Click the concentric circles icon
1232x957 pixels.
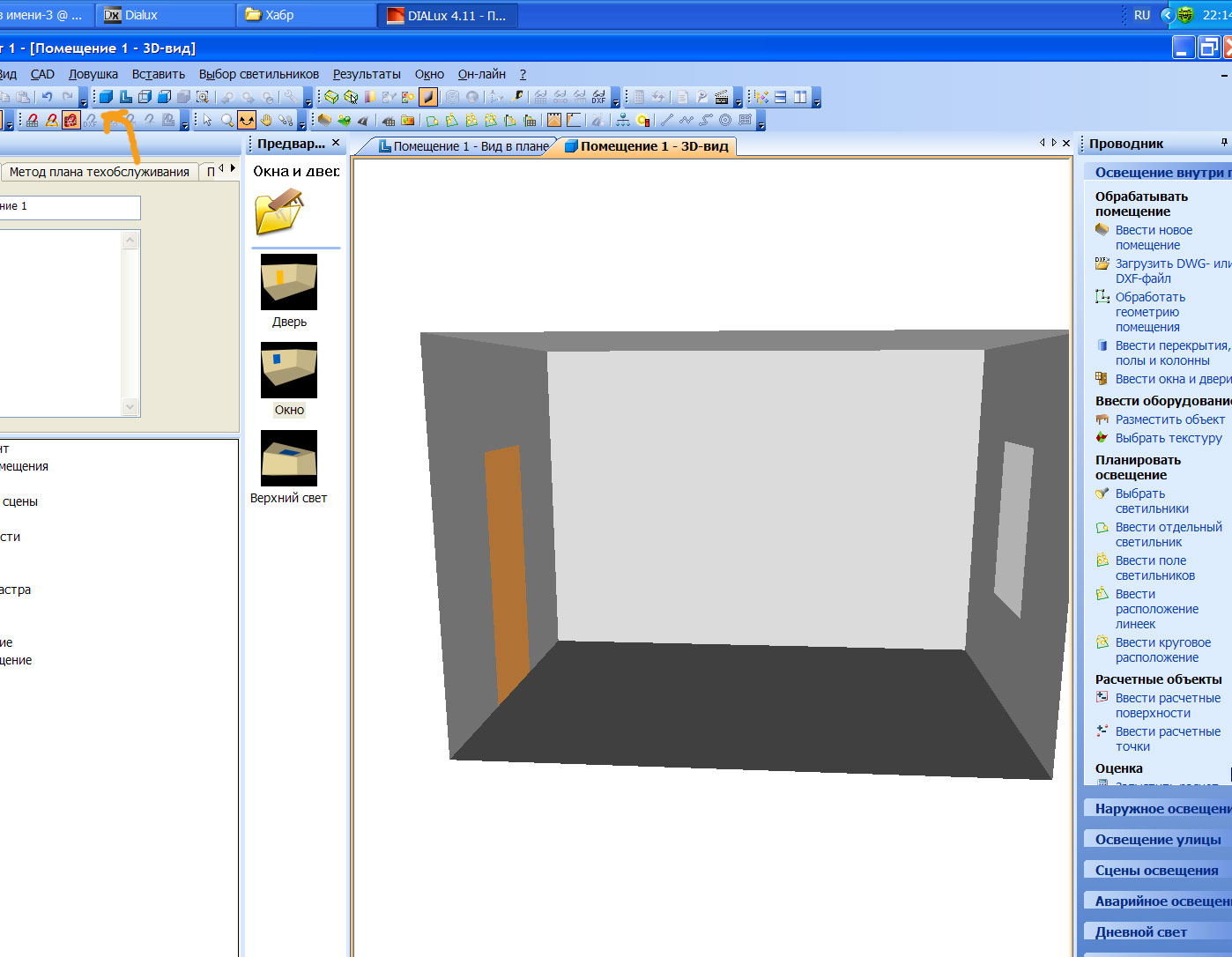(725, 120)
